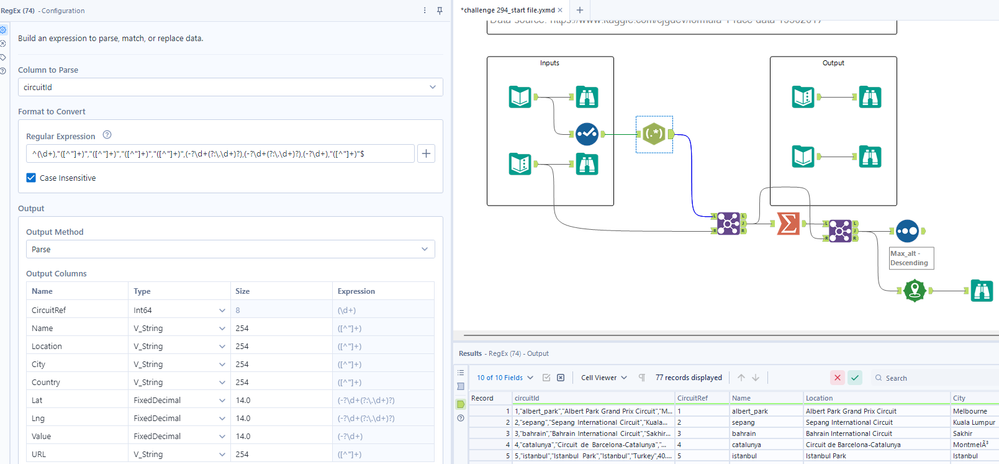Click the Lng name cell in Output Columns
Viewport: 999px width, 464px height.
coord(77,418)
